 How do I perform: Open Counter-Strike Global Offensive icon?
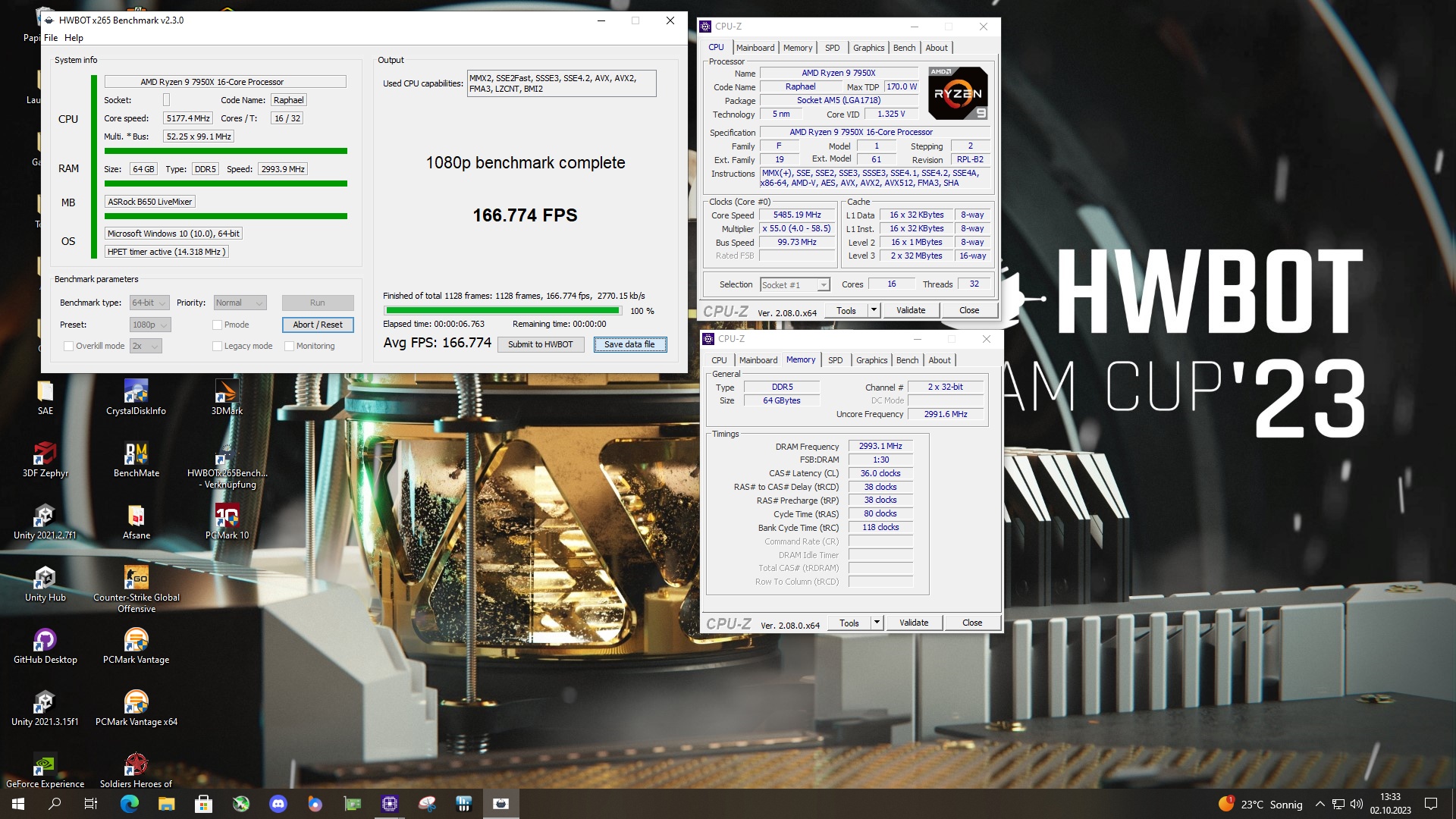point(136,589)
